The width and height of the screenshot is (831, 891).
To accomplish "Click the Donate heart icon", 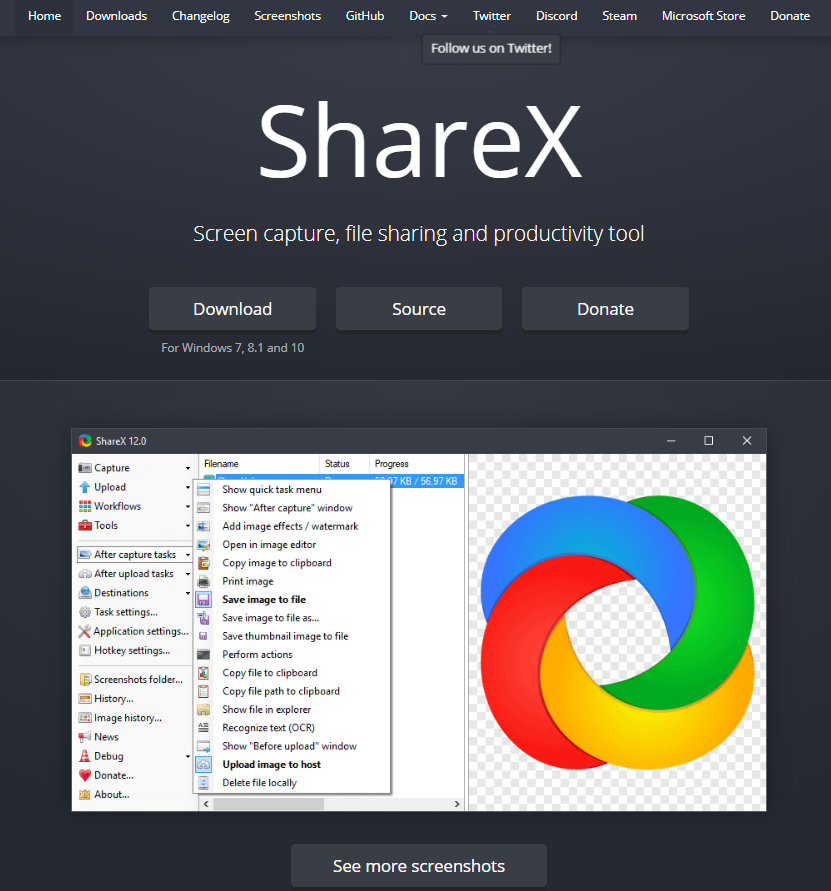I will (85, 775).
